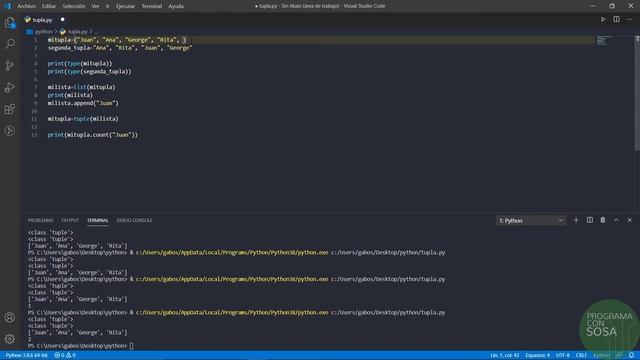Click the code minimap
The width and height of the screenshot is (640, 360).
(603, 41)
